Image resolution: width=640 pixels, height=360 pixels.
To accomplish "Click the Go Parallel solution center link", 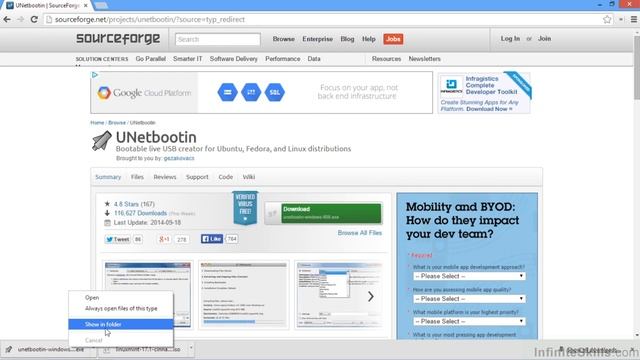I will 151,59.
